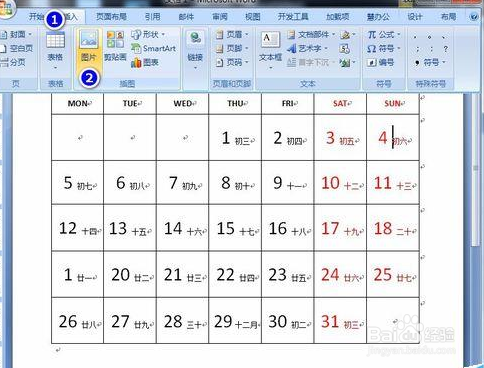The height and width of the screenshot is (368, 484).
Task: Click the date and time icon
Action: [345, 49]
